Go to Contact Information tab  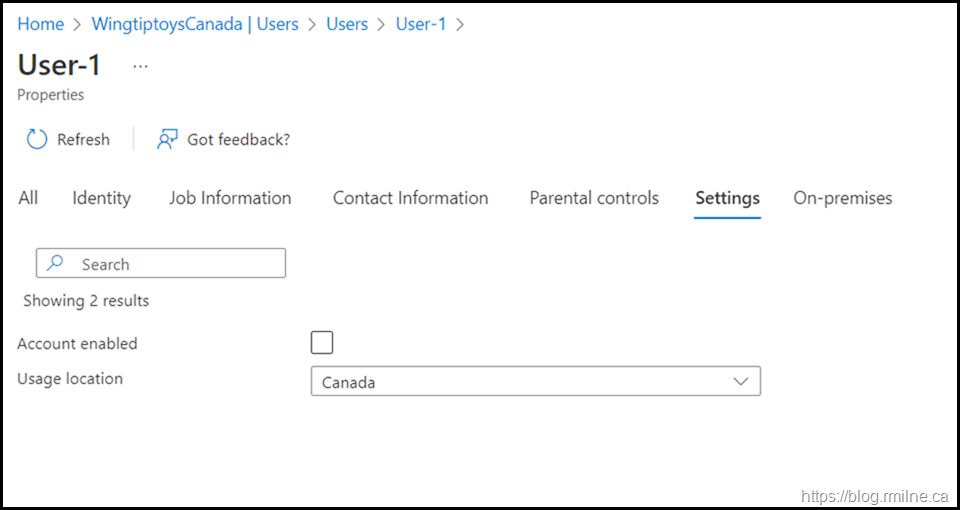pos(410,198)
